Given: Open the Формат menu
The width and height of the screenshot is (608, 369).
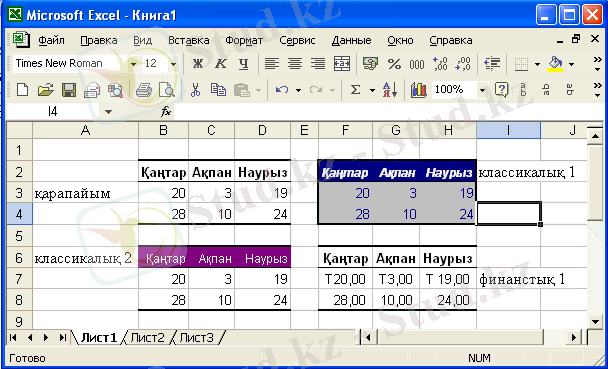Looking at the screenshot, I should click(x=244, y=40).
